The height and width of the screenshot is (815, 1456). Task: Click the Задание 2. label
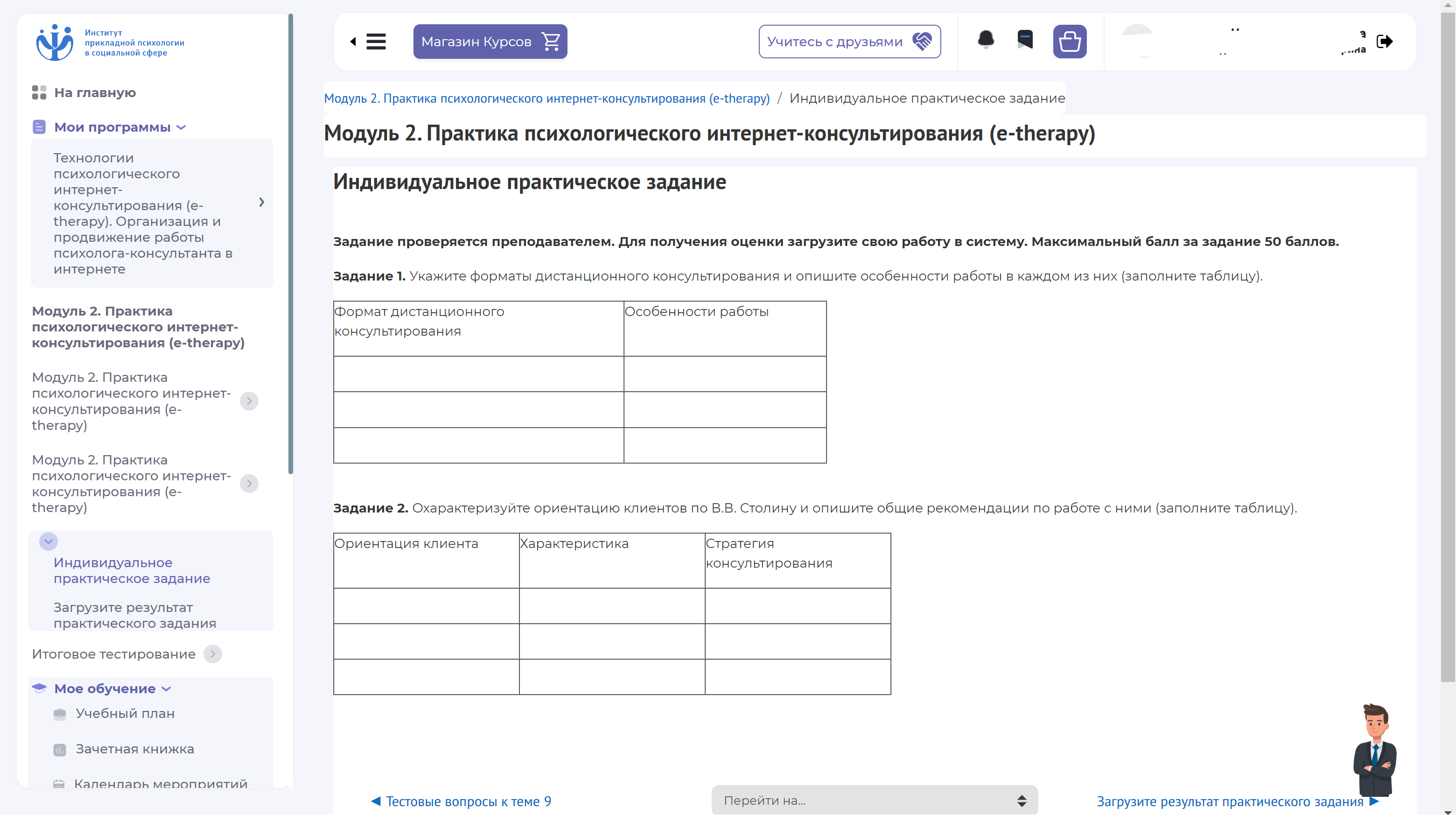(370, 508)
